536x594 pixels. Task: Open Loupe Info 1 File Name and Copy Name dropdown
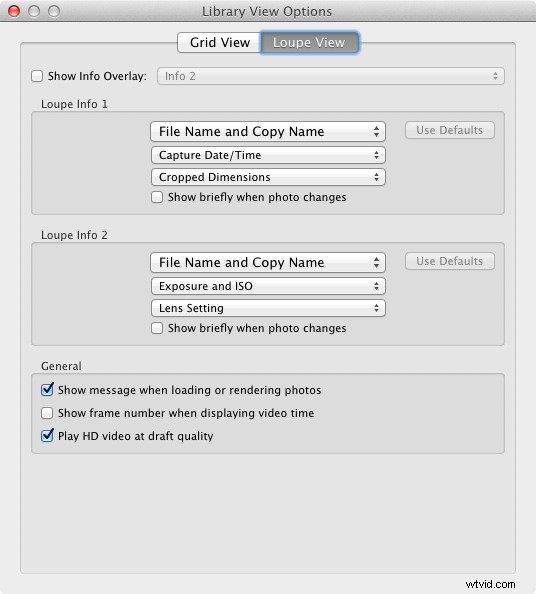tap(268, 131)
